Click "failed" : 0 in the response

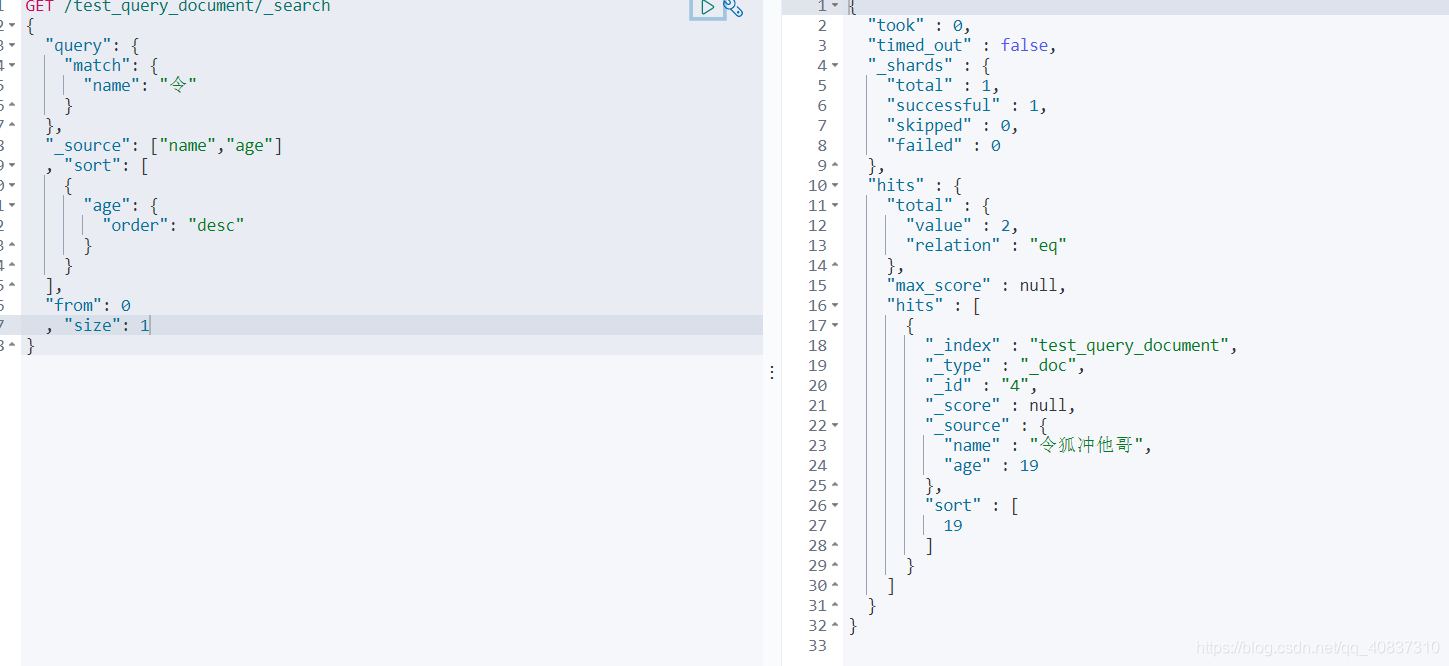point(943,145)
